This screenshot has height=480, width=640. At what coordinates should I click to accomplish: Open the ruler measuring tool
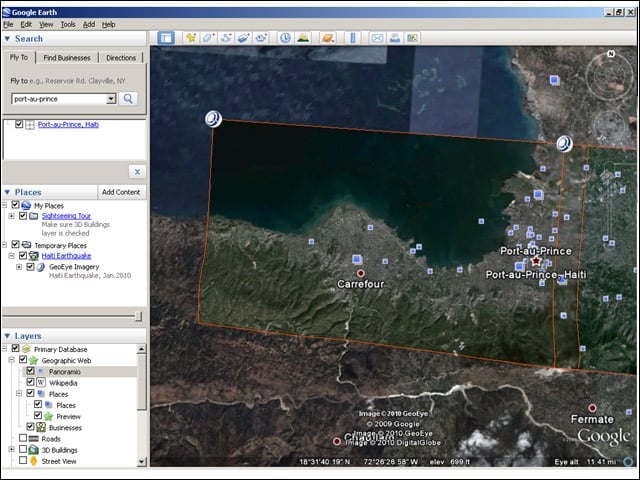(x=353, y=38)
